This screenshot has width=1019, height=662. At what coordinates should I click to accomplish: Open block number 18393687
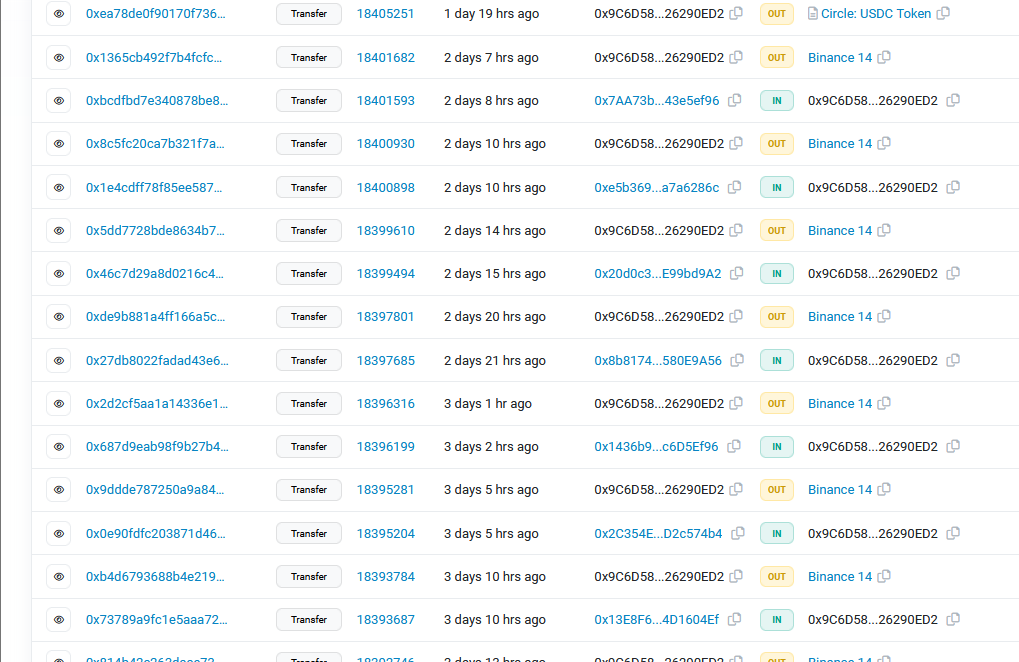385,620
